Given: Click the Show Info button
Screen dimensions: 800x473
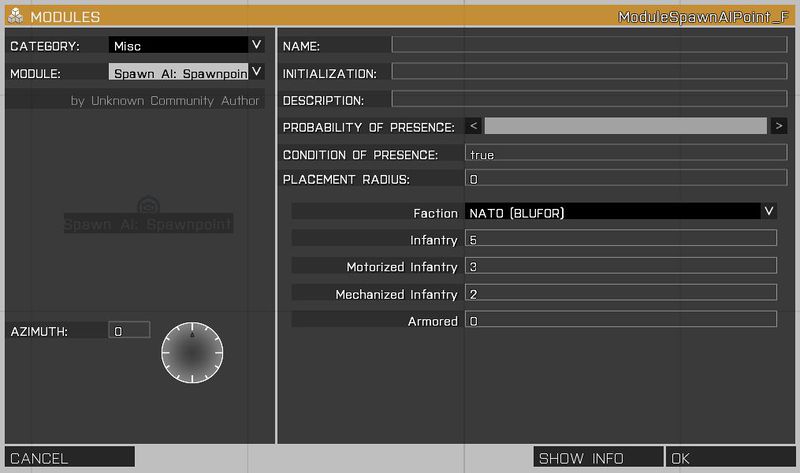Looking at the screenshot, I should (597, 458).
